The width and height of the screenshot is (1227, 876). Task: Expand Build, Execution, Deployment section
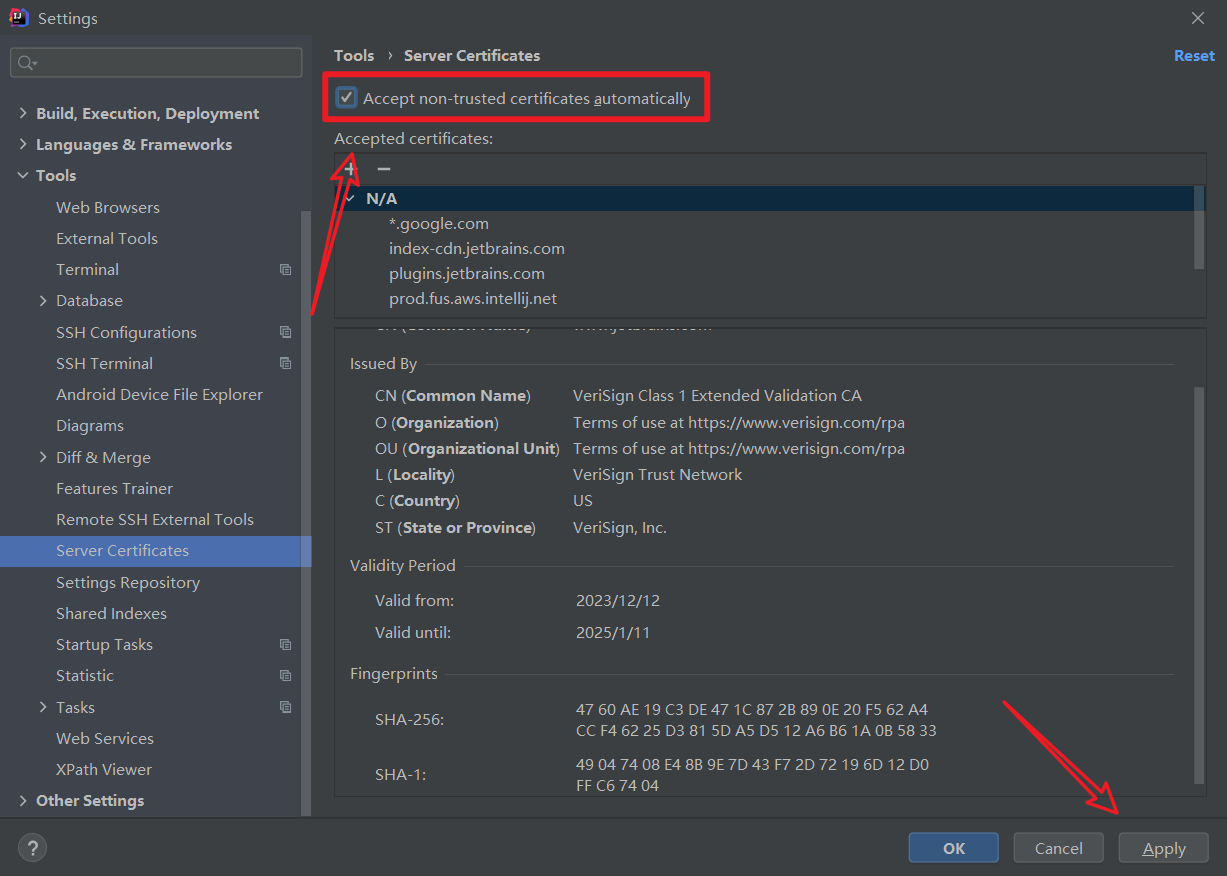pos(23,113)
